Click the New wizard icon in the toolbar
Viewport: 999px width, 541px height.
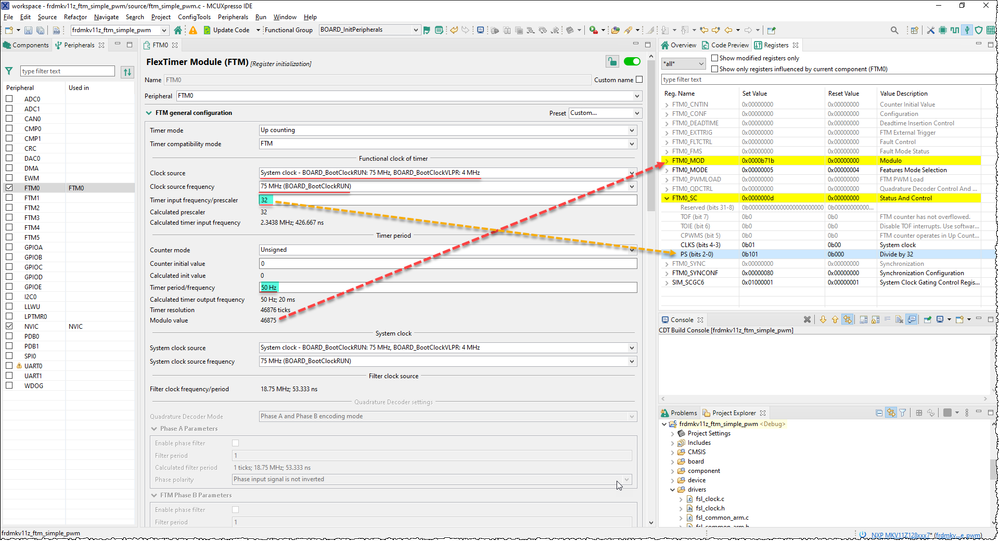click(9, 30)
